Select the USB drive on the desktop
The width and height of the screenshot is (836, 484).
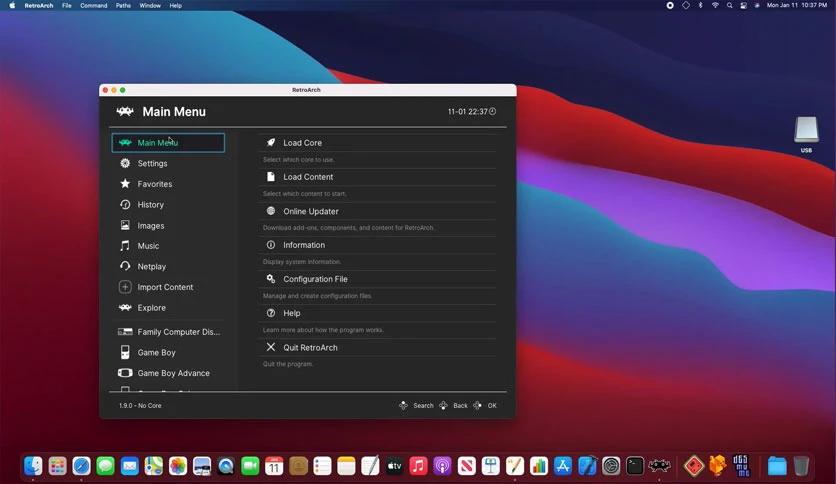[x=806, y=134]
